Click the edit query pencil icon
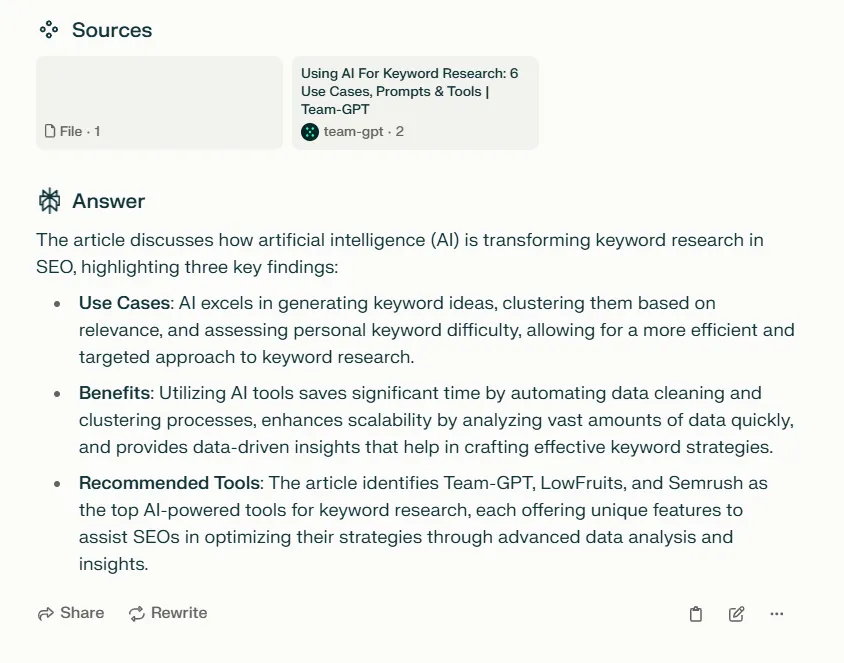Viewport: 844px width, 663px height. tap(736, 614)
